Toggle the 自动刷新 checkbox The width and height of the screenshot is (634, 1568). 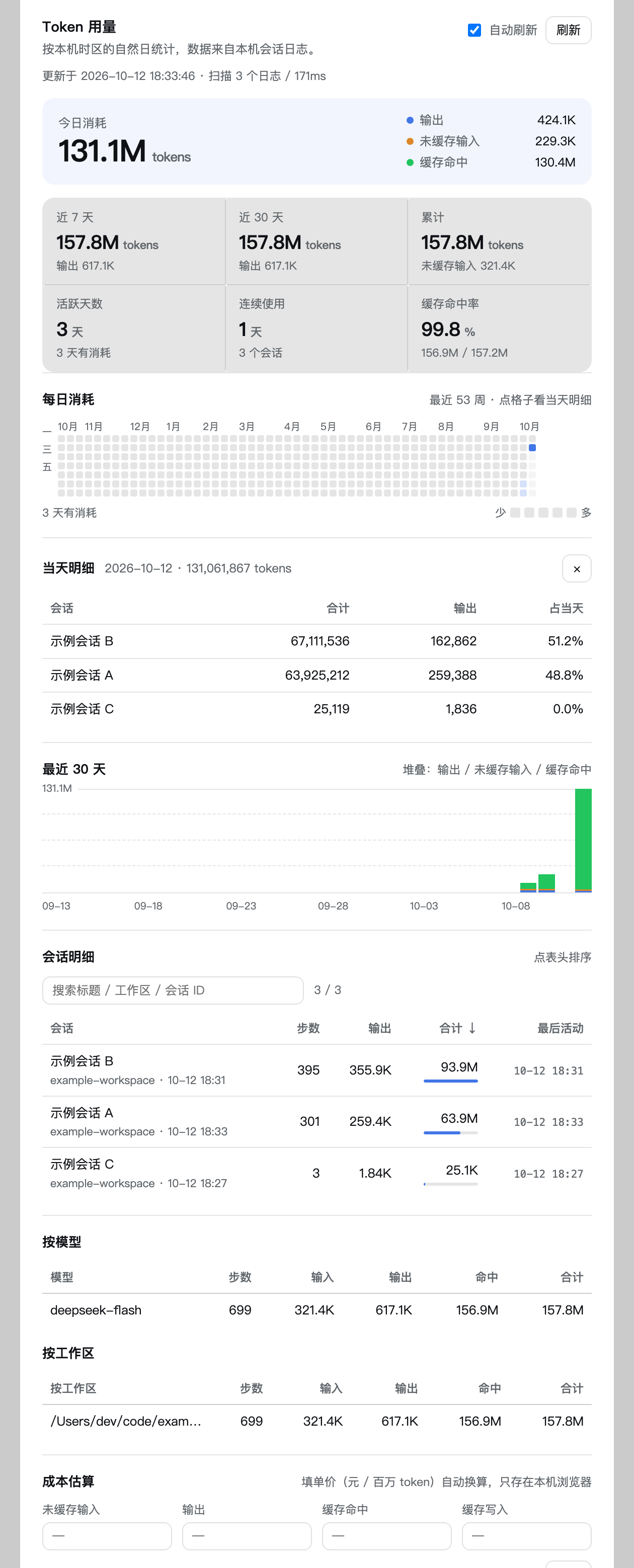click(474, 31)
